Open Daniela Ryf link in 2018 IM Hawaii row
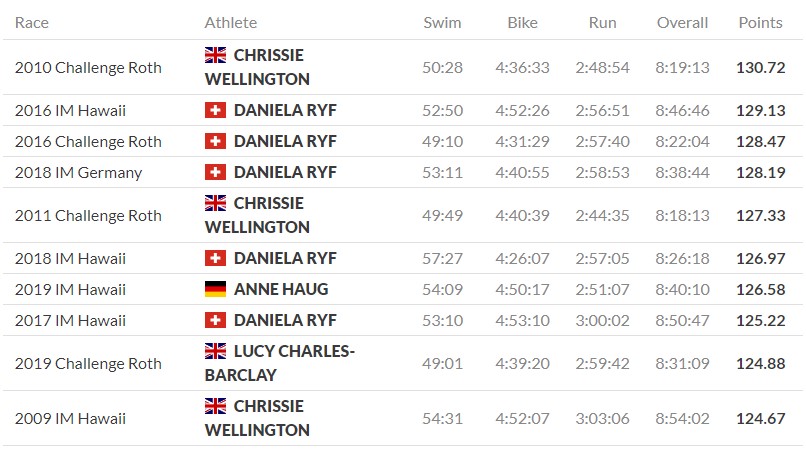 click(x=285, y=258)
